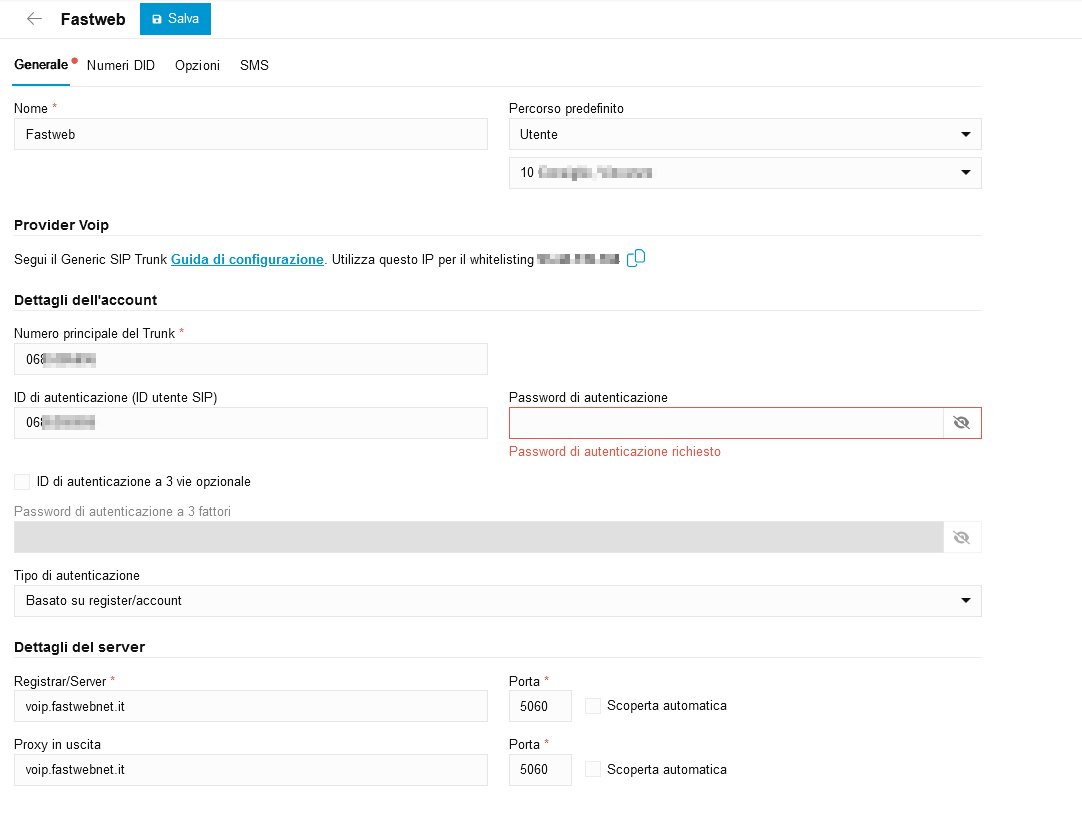Image resolution: width=1082 pixels, height=818 pixels.
Task: Expand the user selection dropdown starting with 10
Action: coord(745,173)
